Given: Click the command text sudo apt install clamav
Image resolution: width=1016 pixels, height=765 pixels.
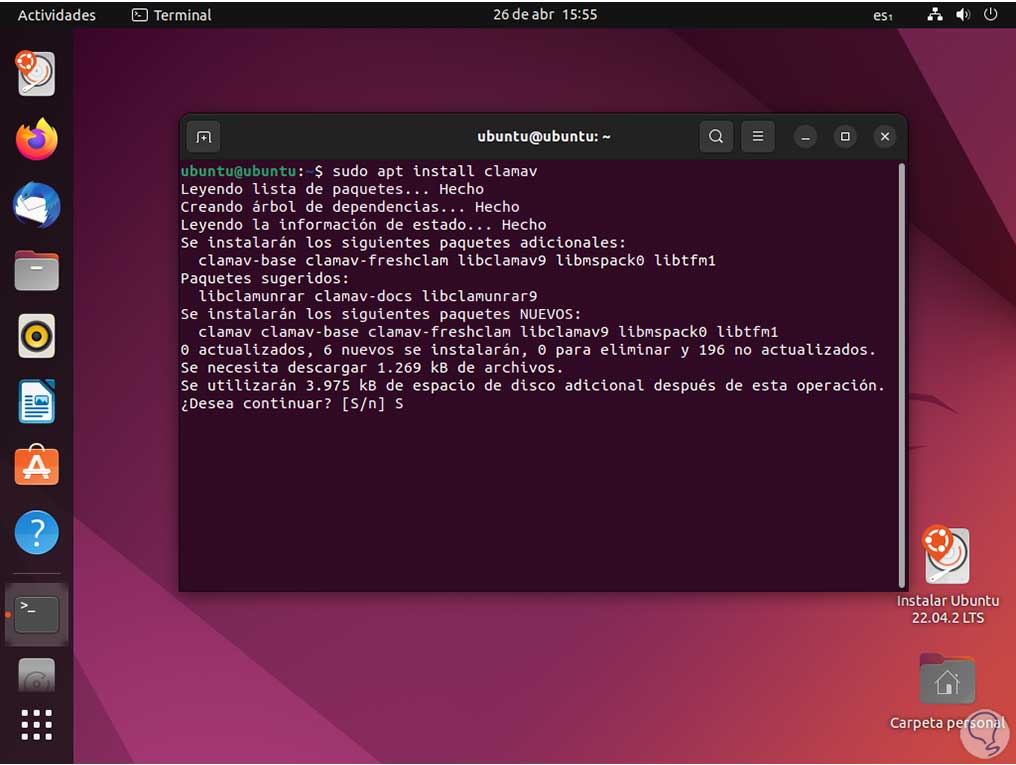Looking at the screenshot, I should pos(435,171).
